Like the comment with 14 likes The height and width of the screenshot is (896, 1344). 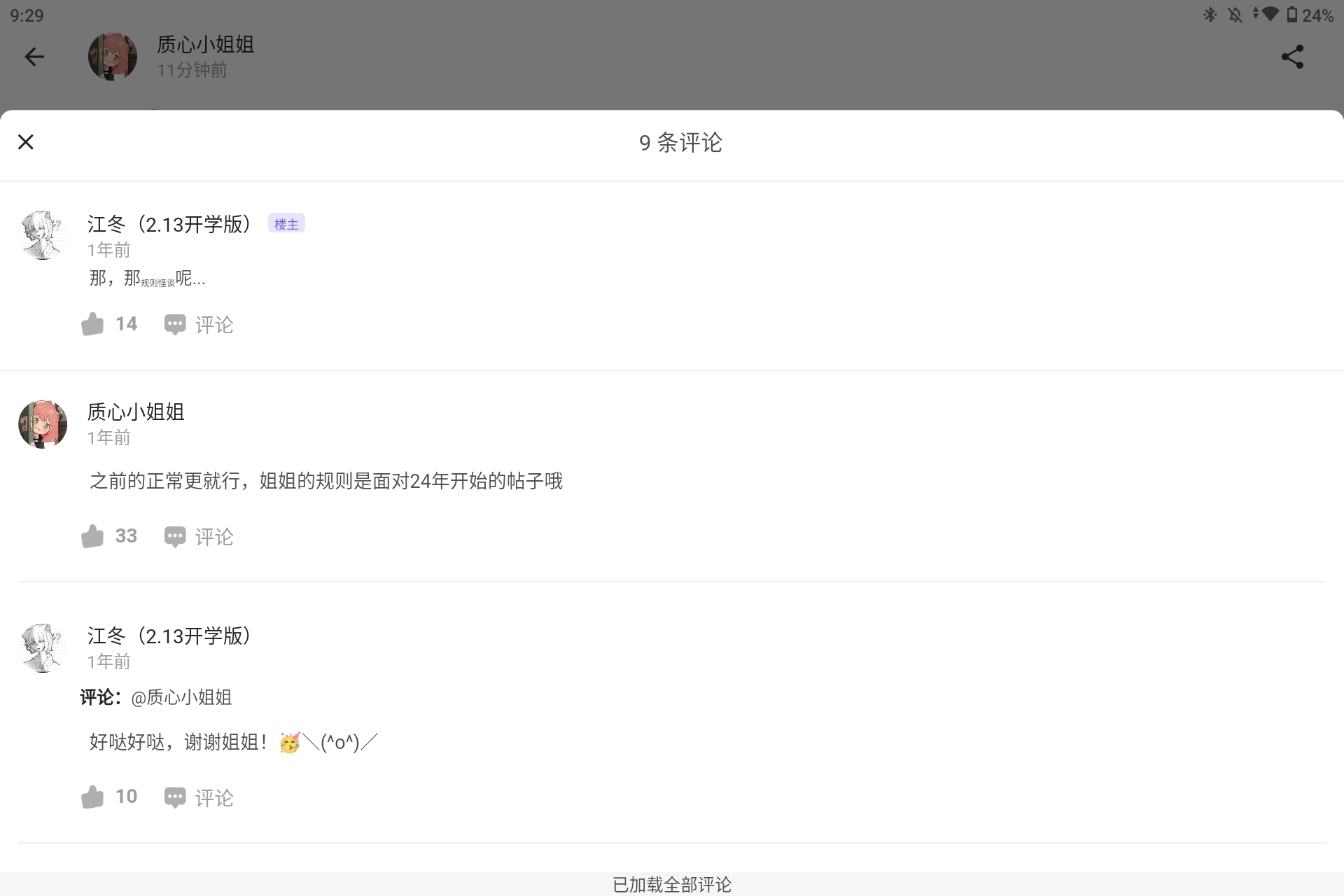pos(92,324)
